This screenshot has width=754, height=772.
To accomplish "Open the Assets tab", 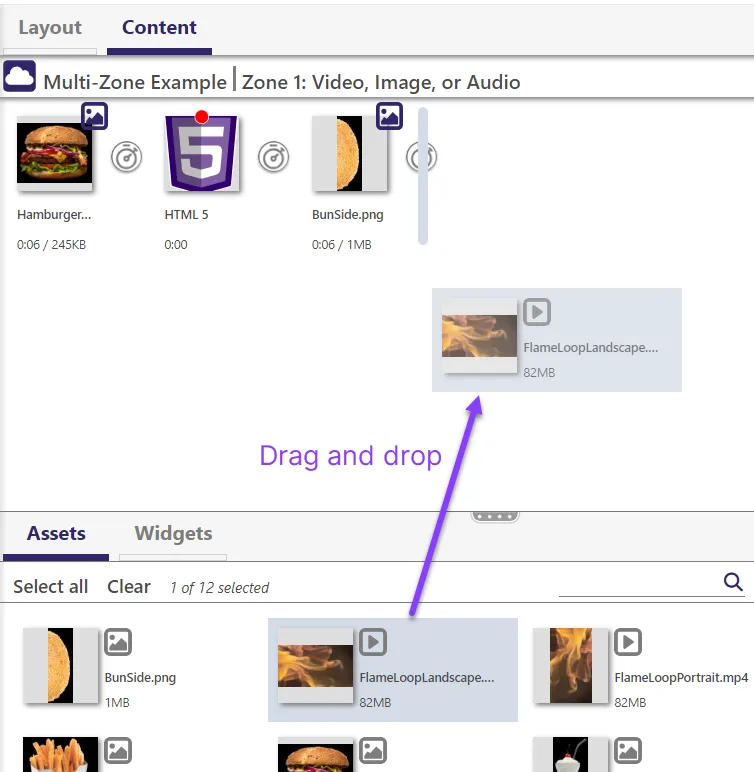I will tap(56, 534).
